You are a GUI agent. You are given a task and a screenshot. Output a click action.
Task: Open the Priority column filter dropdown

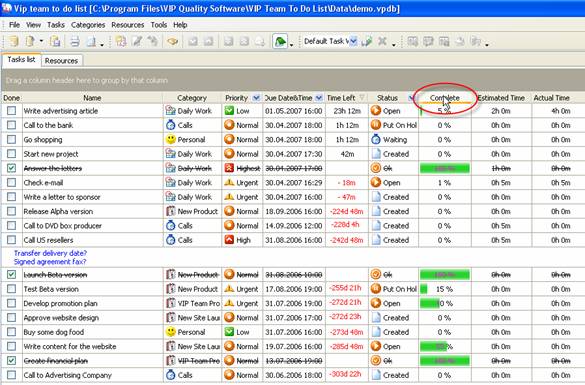click(256, 98)
